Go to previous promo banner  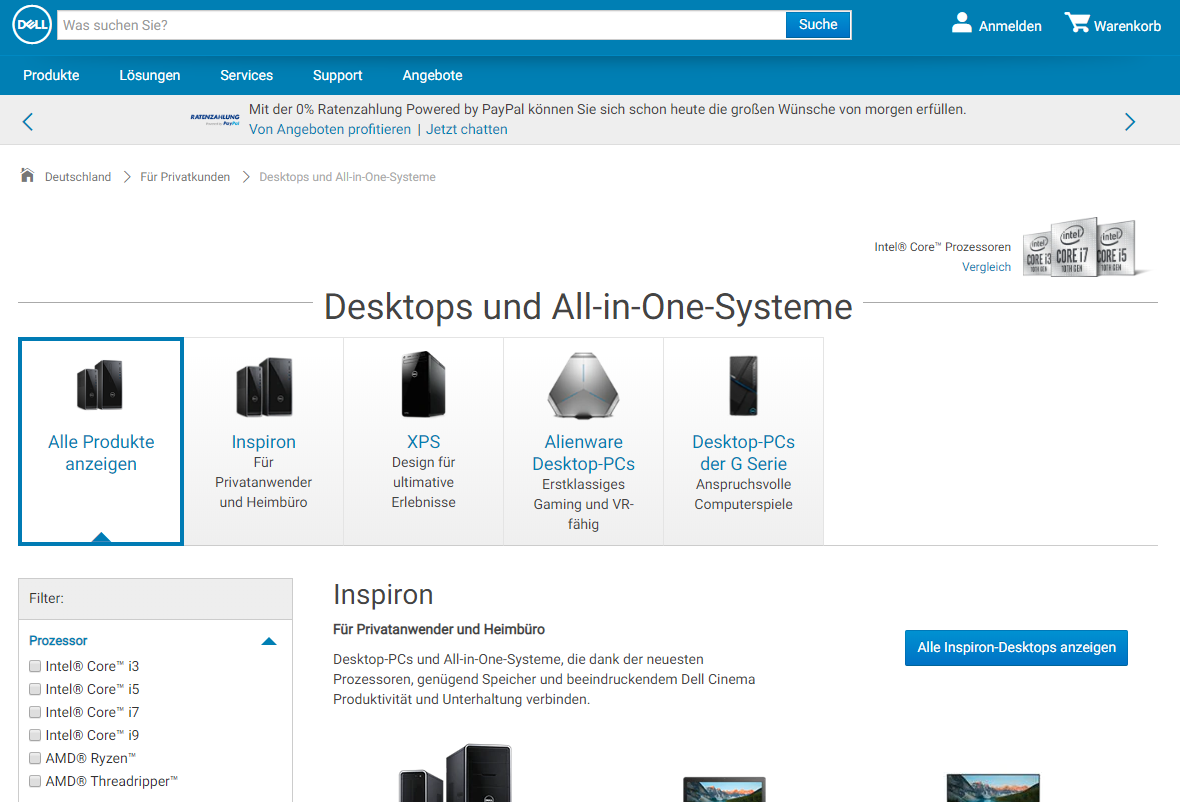coord(28,121)
